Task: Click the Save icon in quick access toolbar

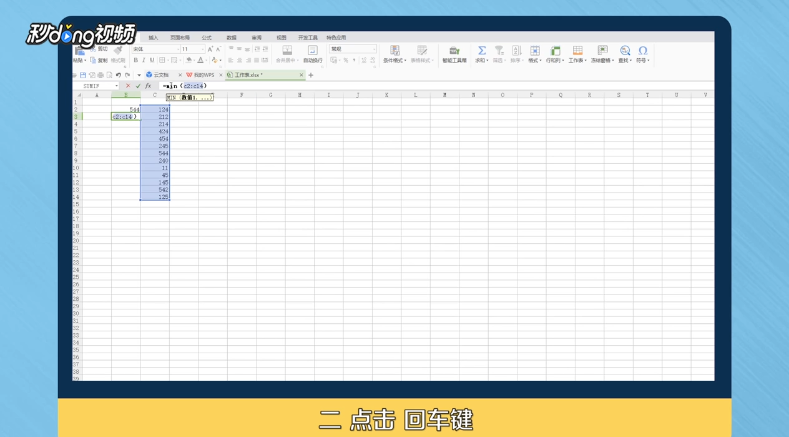Action: (84, 75)
